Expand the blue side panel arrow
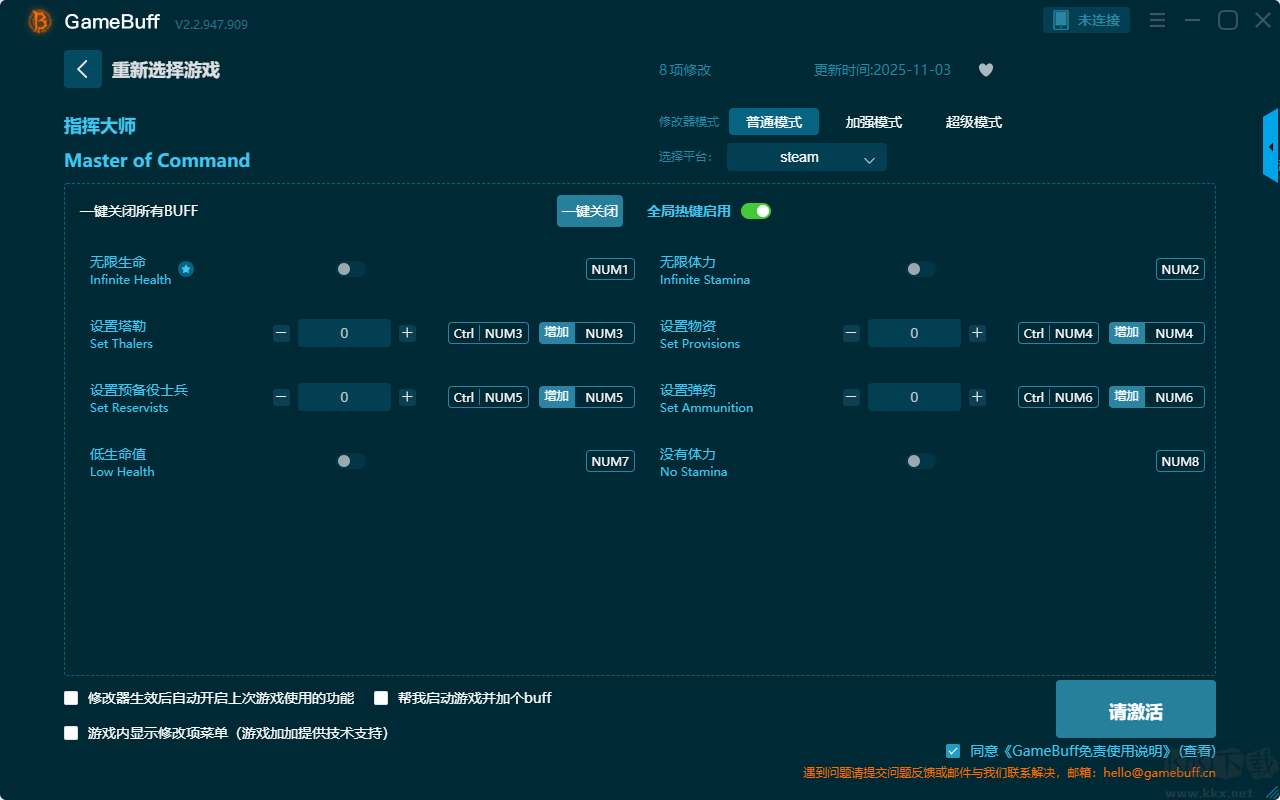The width and height of the screenshot is (1280, 800). [1271, 146]
